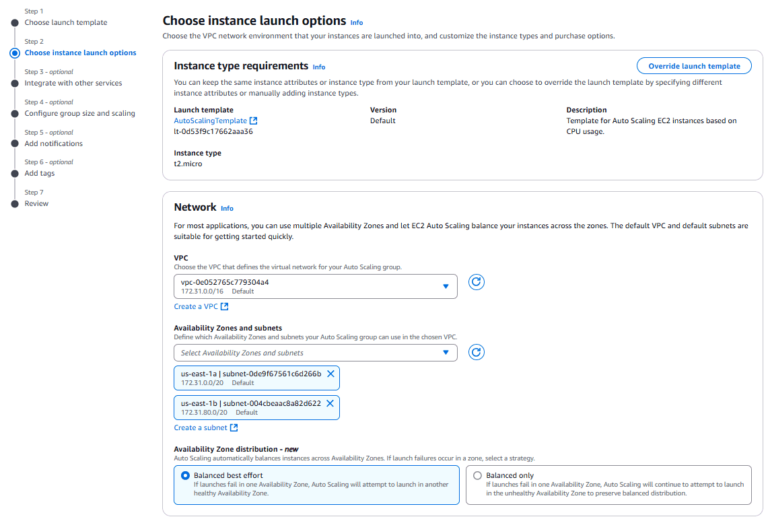Click external link icon beside Create a VPC
This screenshot has width=768, height=519.
[225, 307]
